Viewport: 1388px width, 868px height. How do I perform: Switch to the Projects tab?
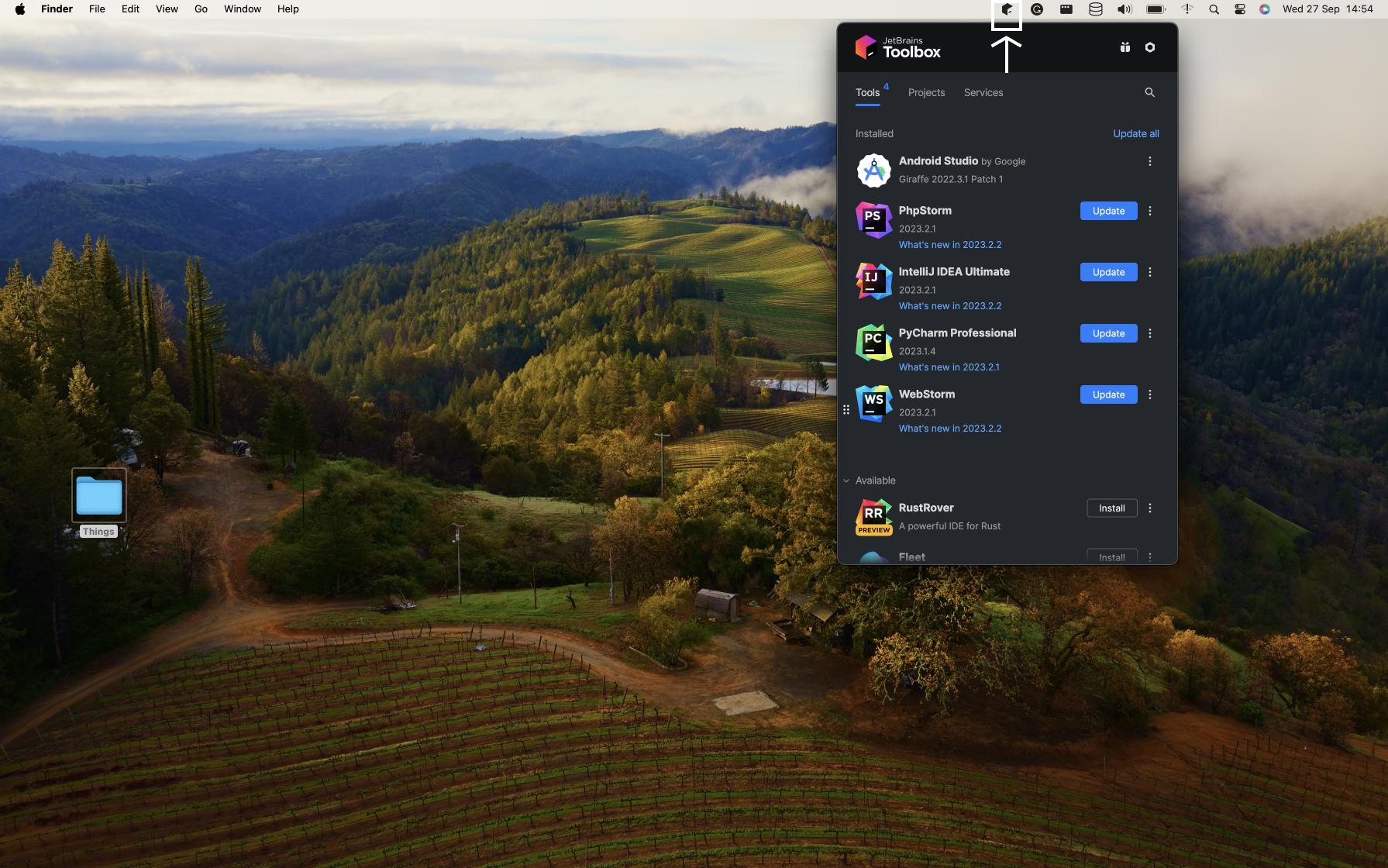point(926,92)
